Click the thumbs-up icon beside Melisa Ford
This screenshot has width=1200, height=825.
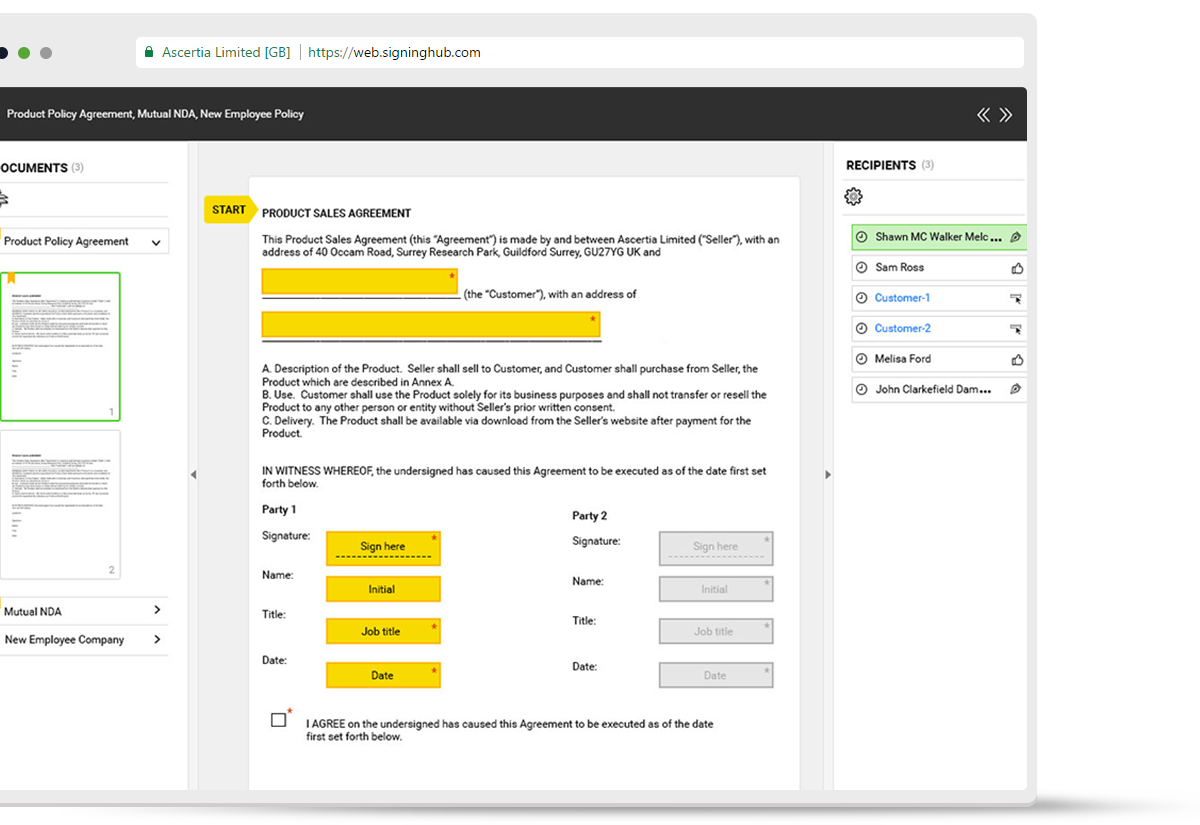pos(1017,359)
